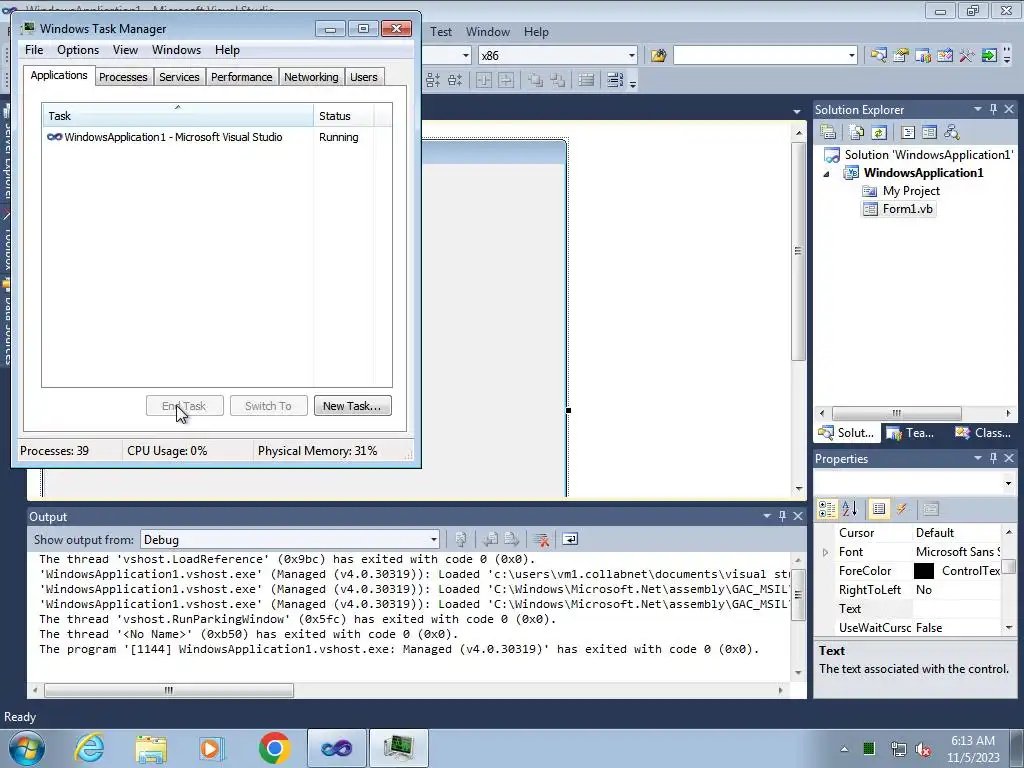Pin the Solution Explorer panel
The width and height of the screenshot is (1024, 768).
click(993, 110)
